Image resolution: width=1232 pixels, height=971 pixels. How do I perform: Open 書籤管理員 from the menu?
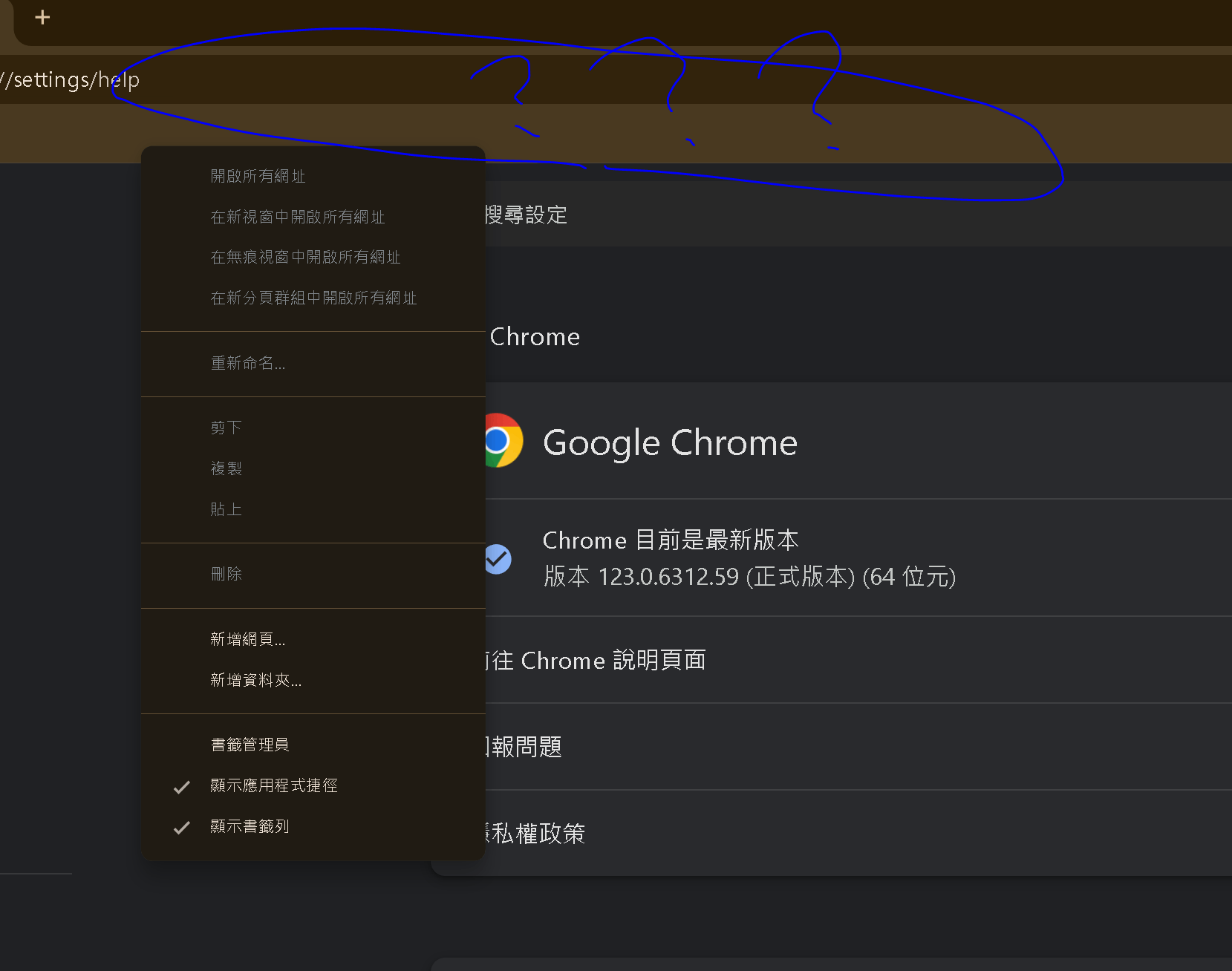coord(250,744)
